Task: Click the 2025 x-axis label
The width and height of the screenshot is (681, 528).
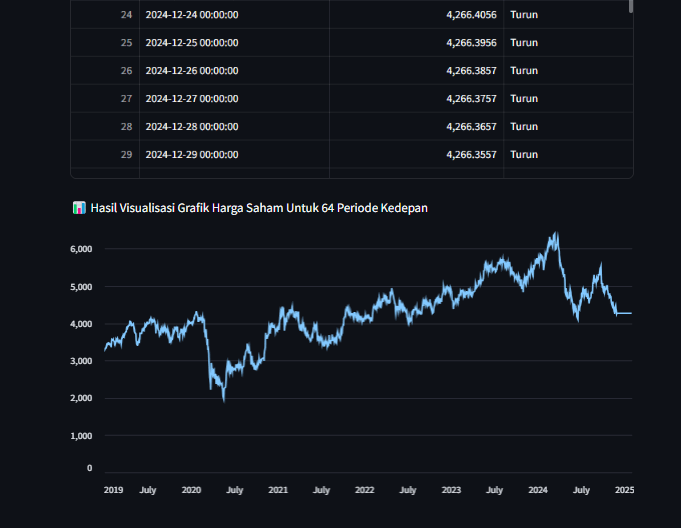Action: coord(625,490)
